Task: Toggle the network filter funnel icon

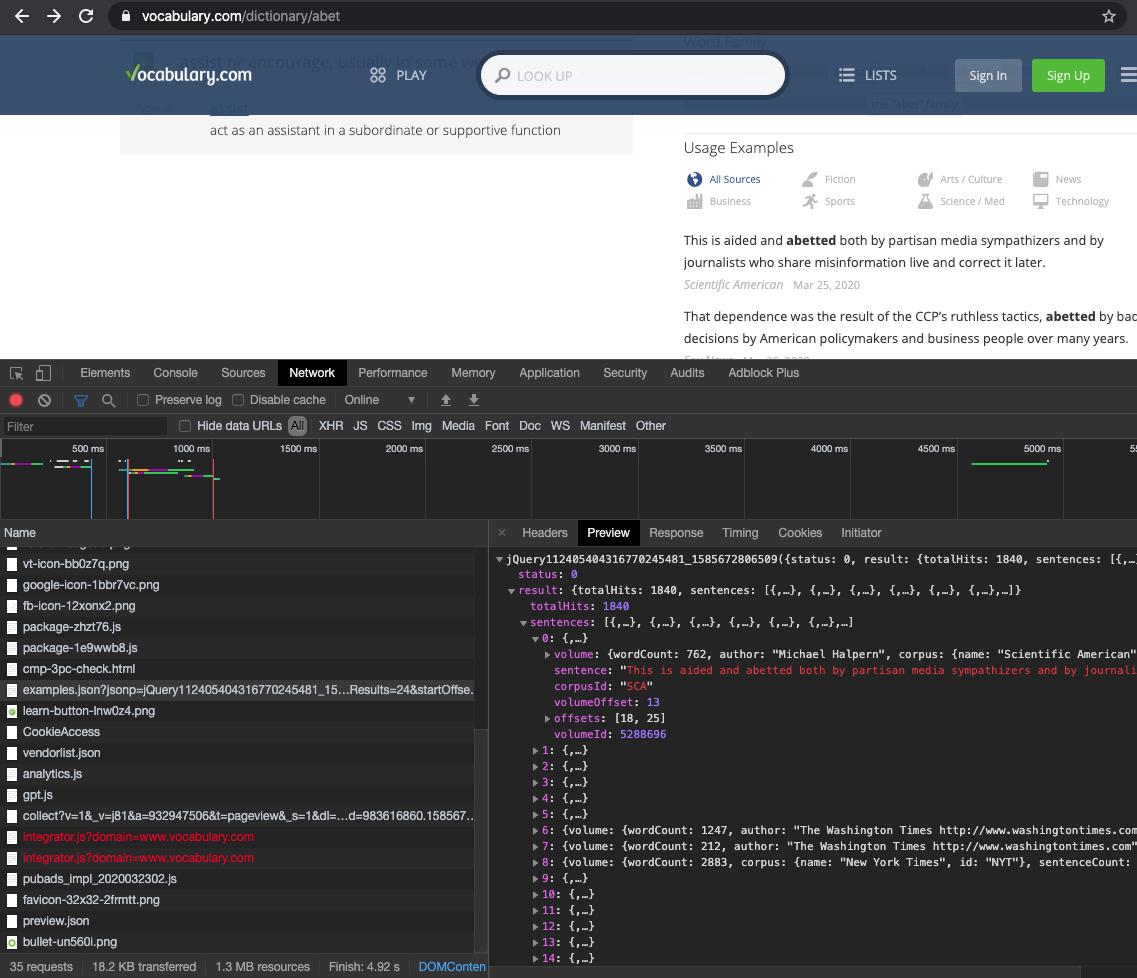Action: (x=81, y=400)
